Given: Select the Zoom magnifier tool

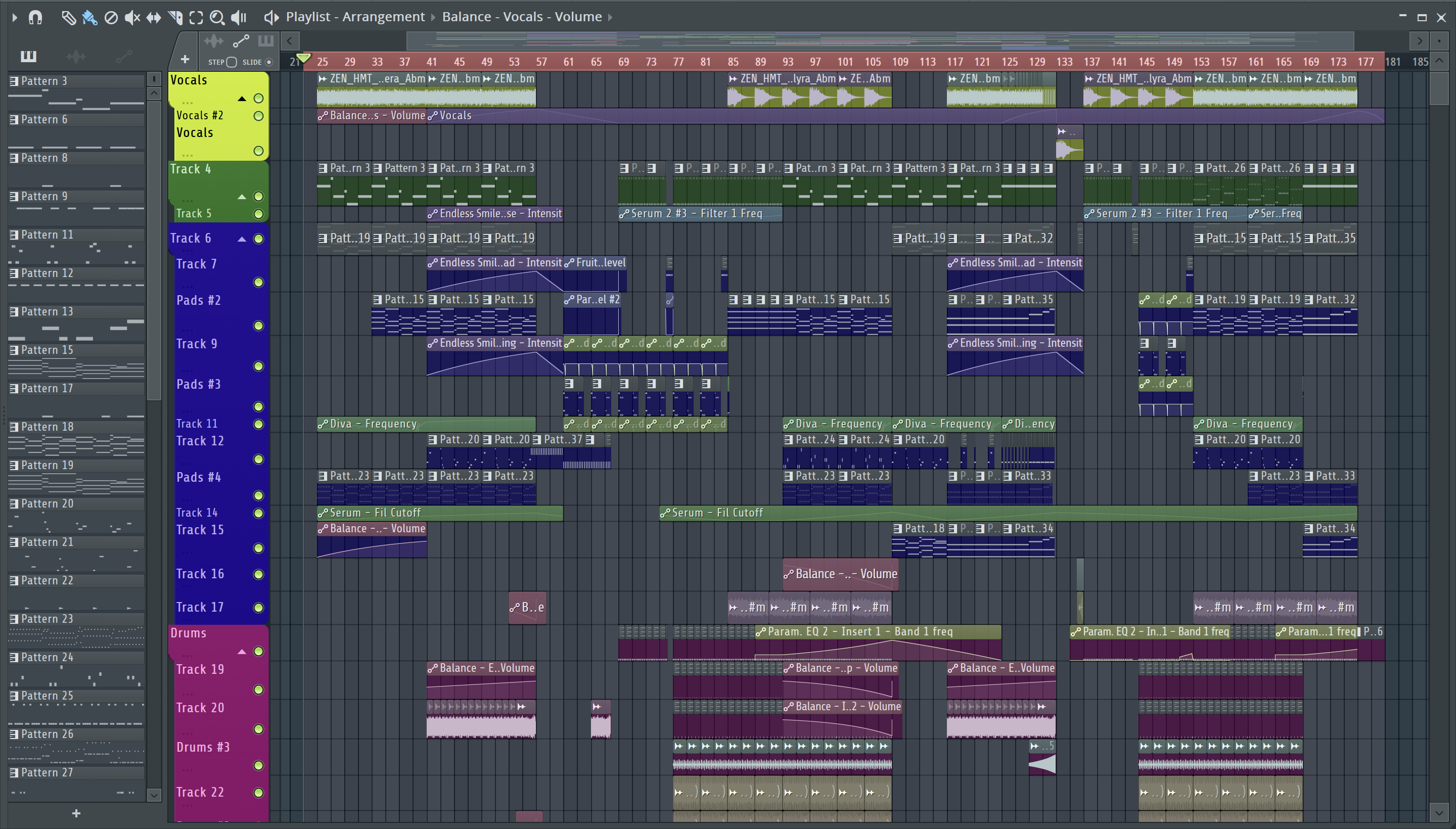Looking at the screenshot, I should click(217, 18).
